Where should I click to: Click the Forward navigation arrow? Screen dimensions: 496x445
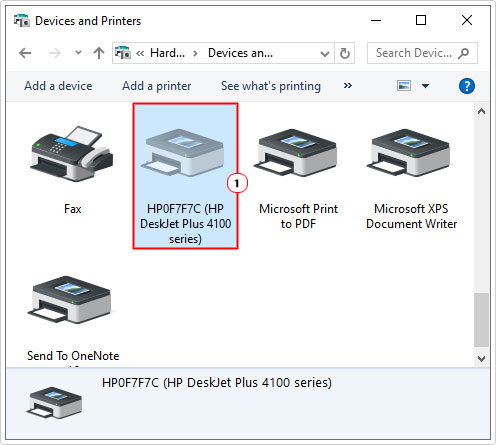(x=55, y=53)
